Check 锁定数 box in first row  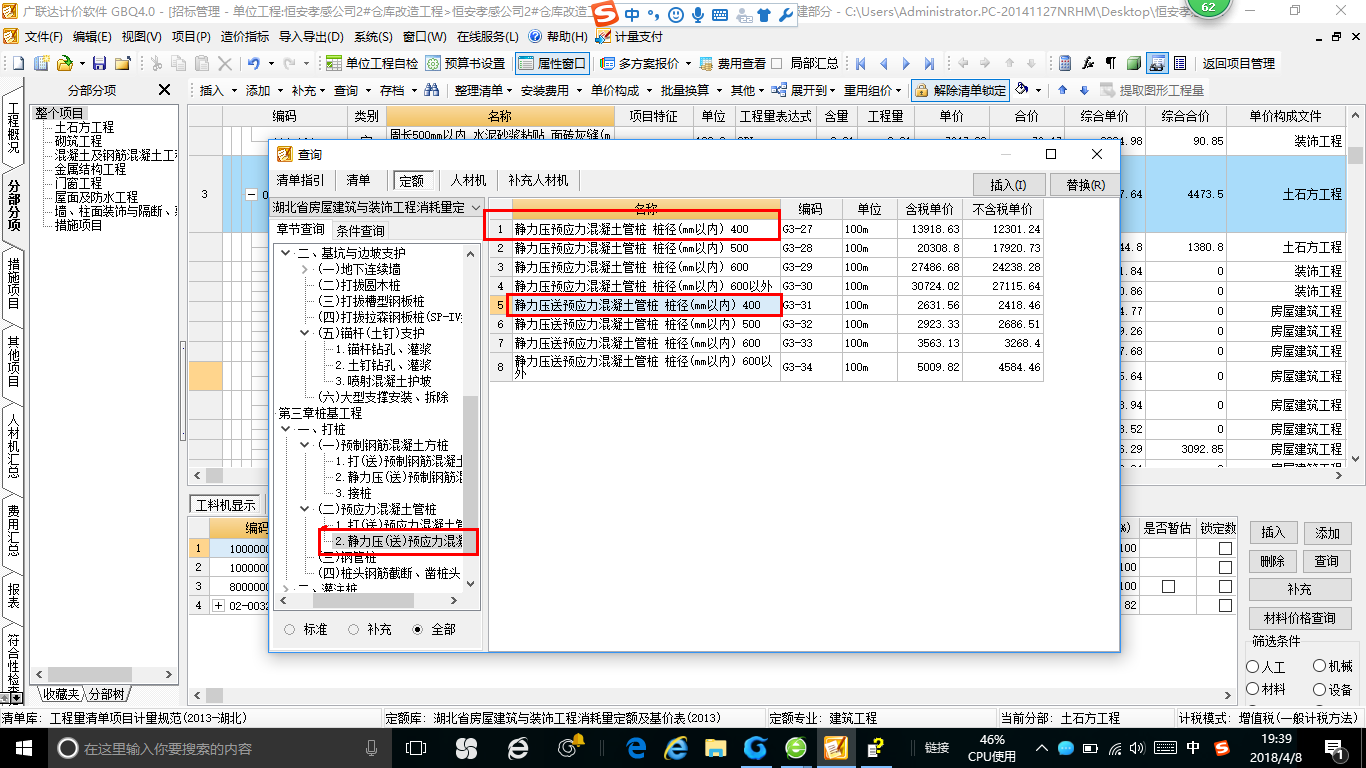point(1225,548)
